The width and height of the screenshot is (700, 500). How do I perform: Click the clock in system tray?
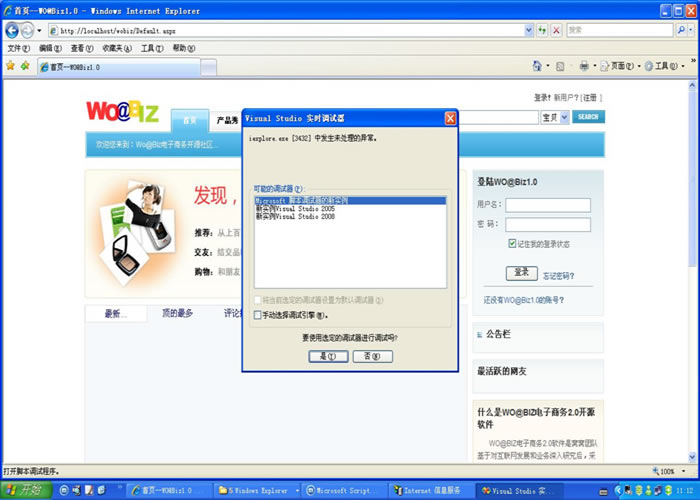coord(684,491)
